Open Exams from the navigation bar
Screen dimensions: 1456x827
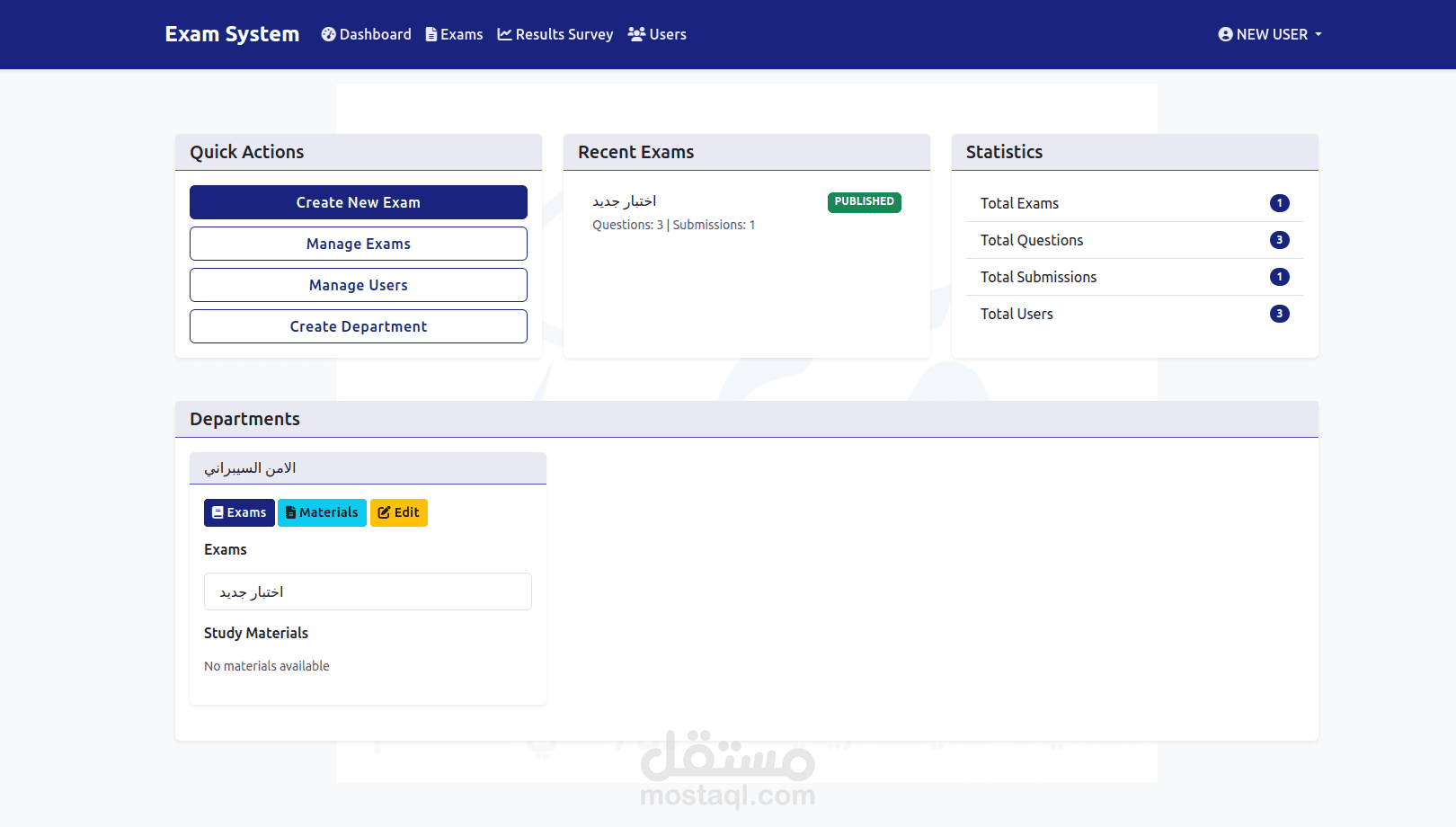pos(454,34)
